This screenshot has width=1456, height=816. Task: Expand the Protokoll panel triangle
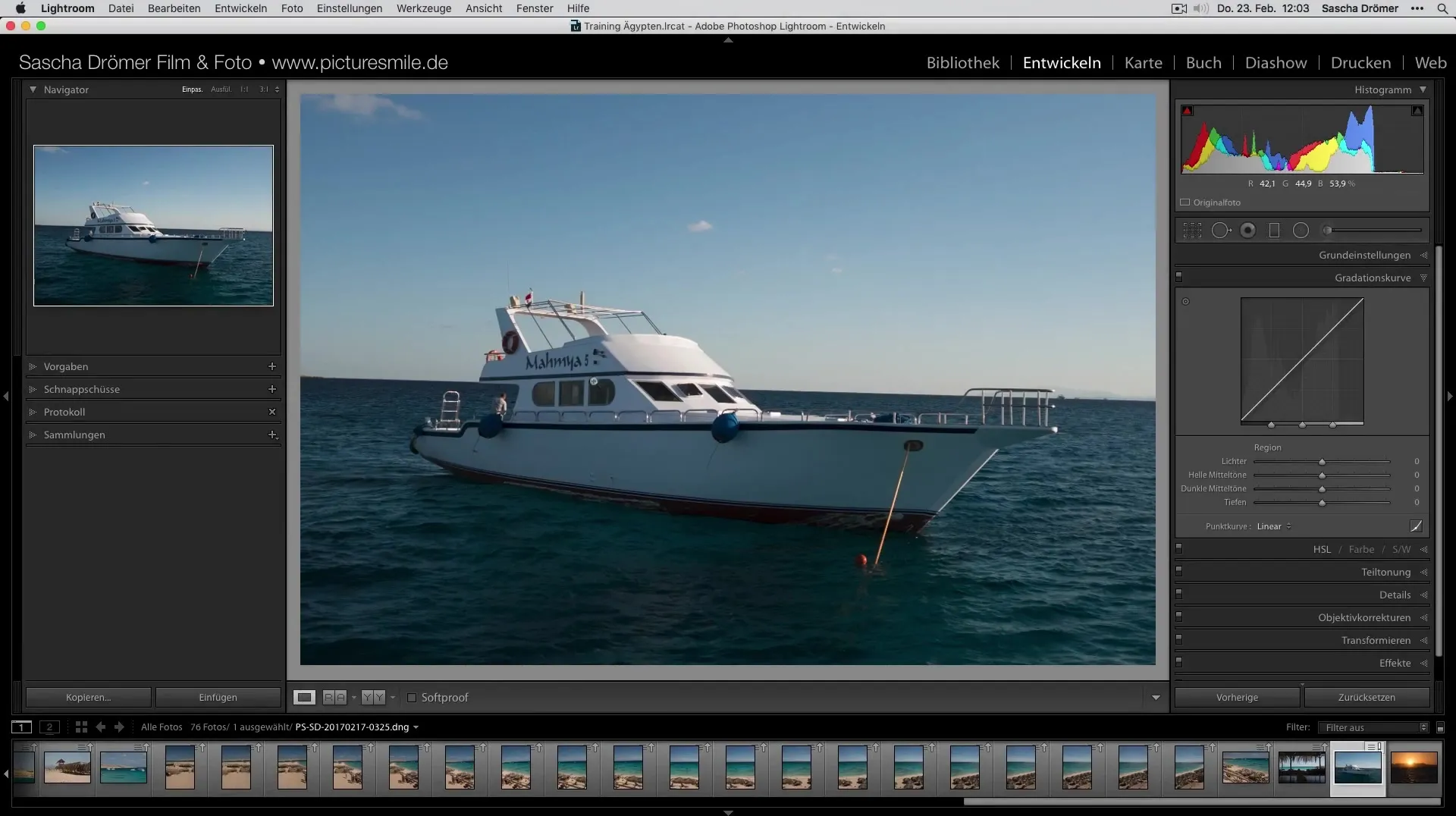pos(33,412)
